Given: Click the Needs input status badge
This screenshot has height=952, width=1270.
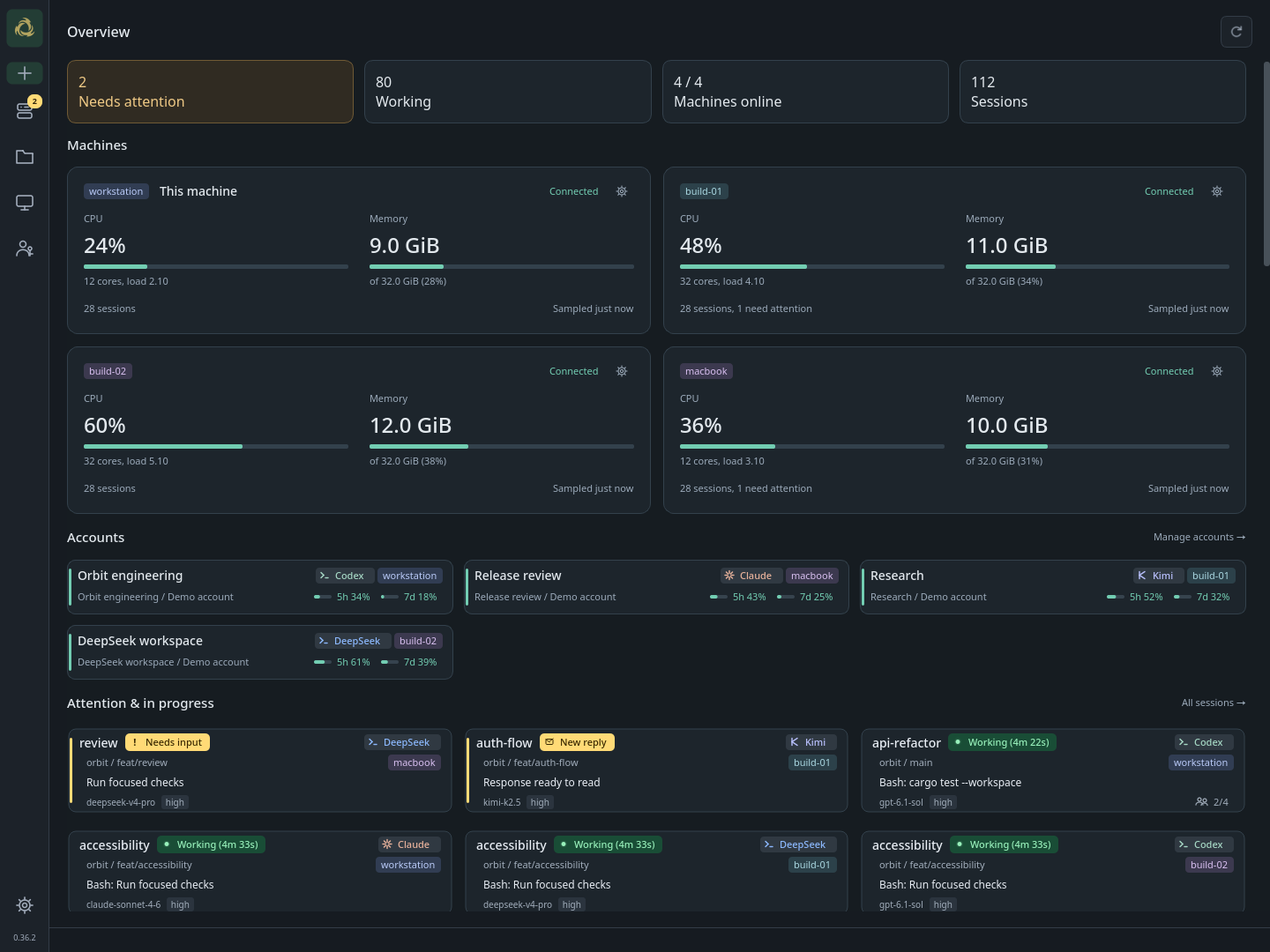Looking at the screenshot, I should [x=168, y=742].
